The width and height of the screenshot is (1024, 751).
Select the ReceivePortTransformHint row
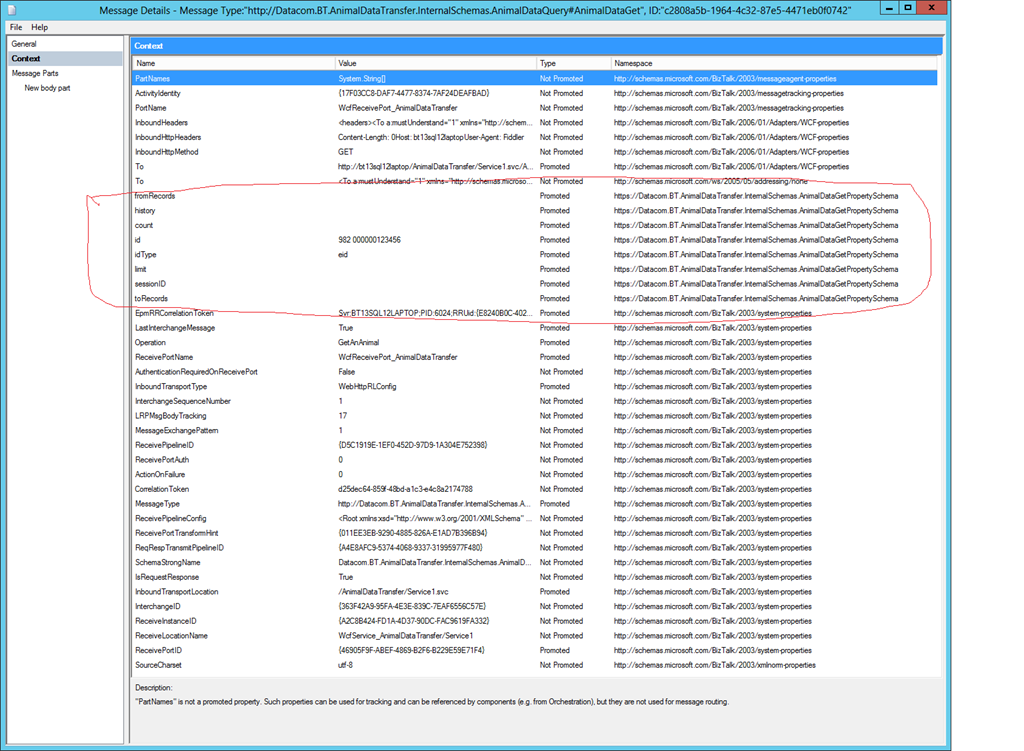pyautogui.click(x=535, y=533)
